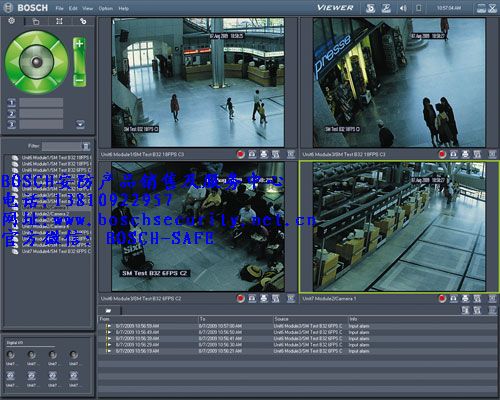
Task: Toggle the first digital I/O input indicator
Action: pyautogui.click(x=11, y=355)
